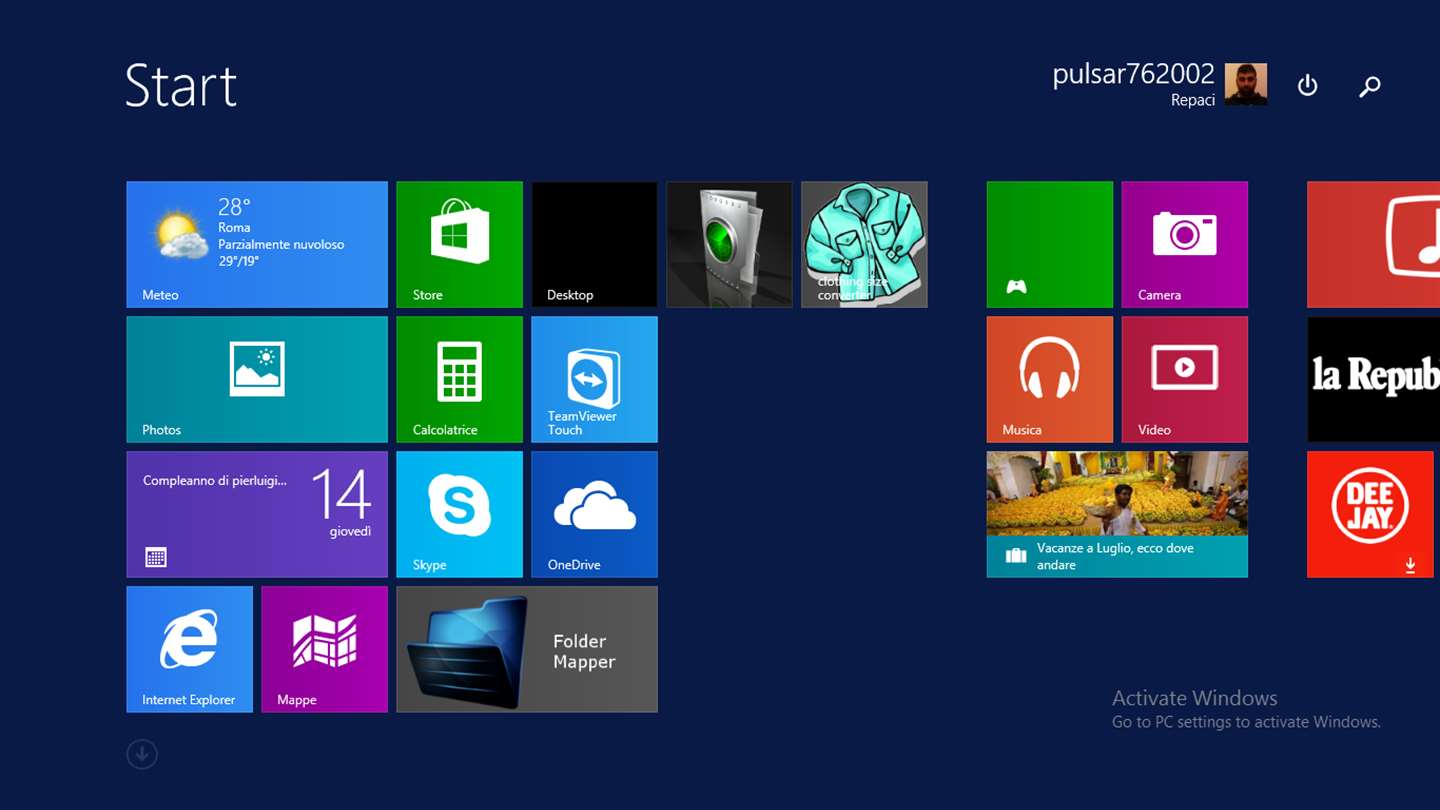Open the Store tile
The height and width of the screenshot is (810, 1440).
coord(459,244)
